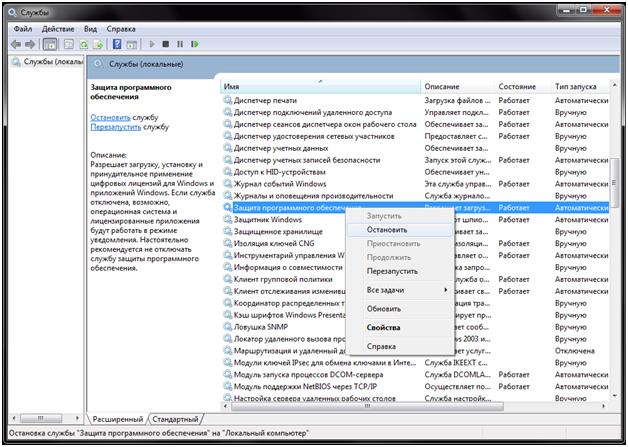Image resolution: width=628 pixels, height=447 pixels.
Task: Select Службы (локальные) in the tree pane
Action: pos(47,63)
